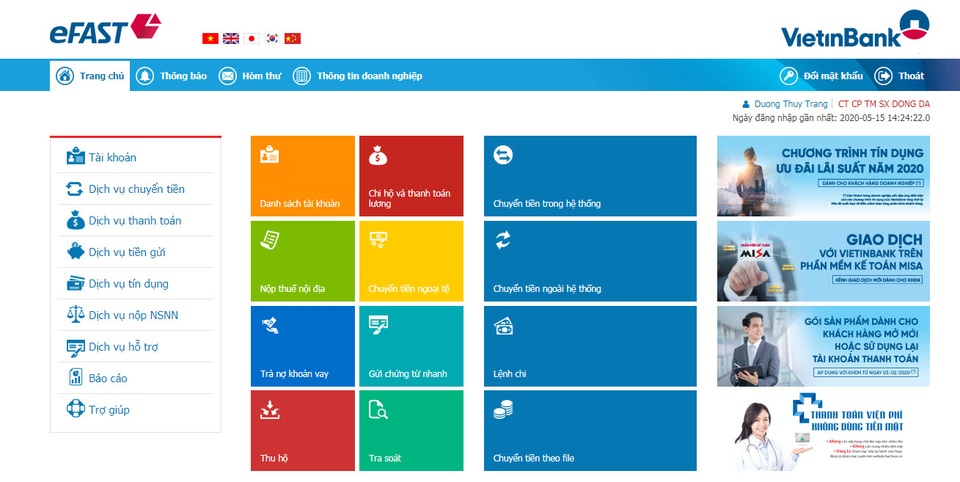Click the lifebuoy icon for Trợ giúp

point(76,409)
